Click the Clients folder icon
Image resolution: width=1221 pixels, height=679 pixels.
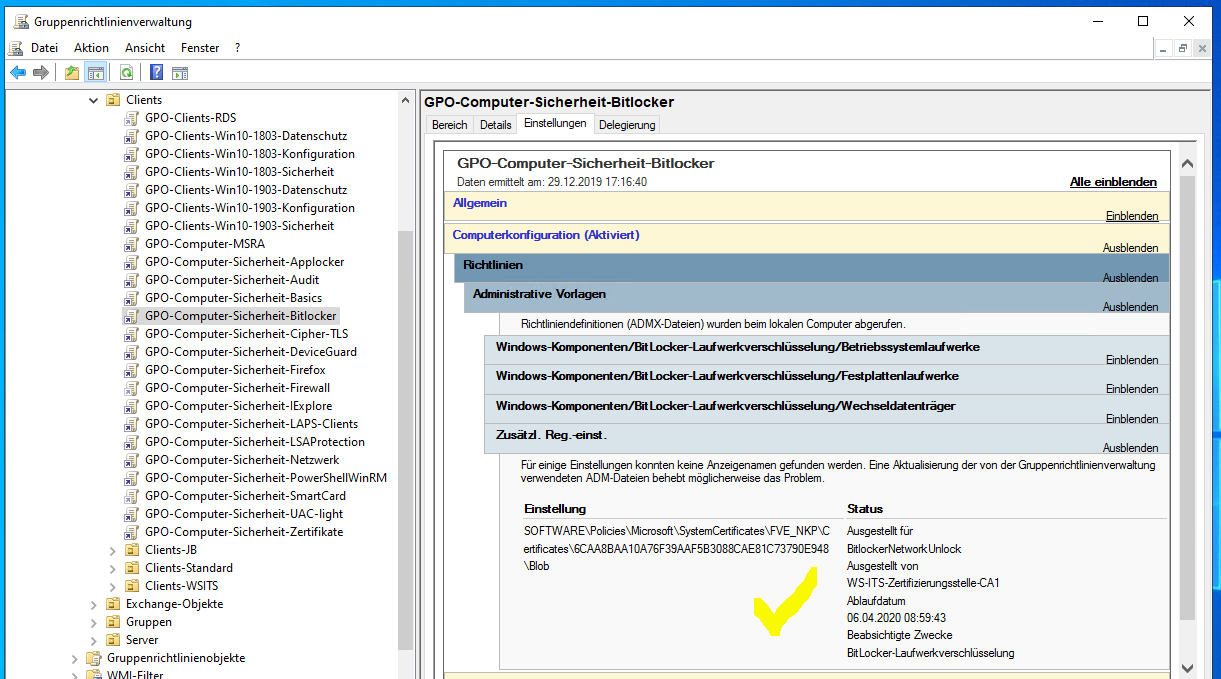click(x=113, y=100)
